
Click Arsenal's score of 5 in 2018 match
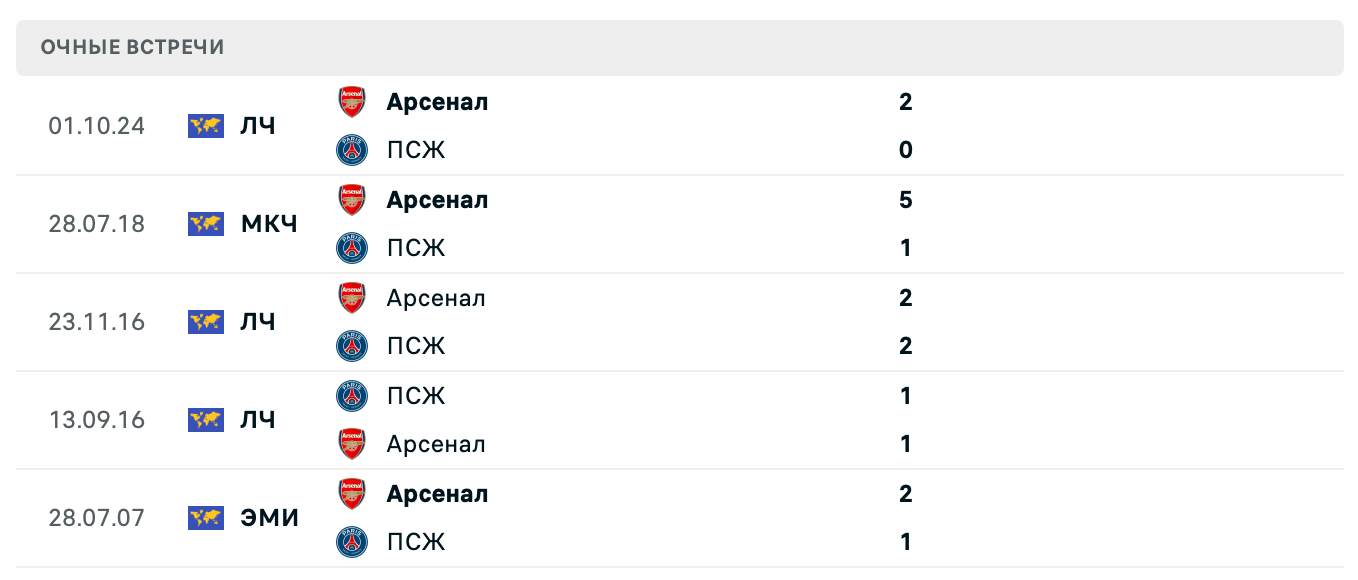click(x=905, y=200)
